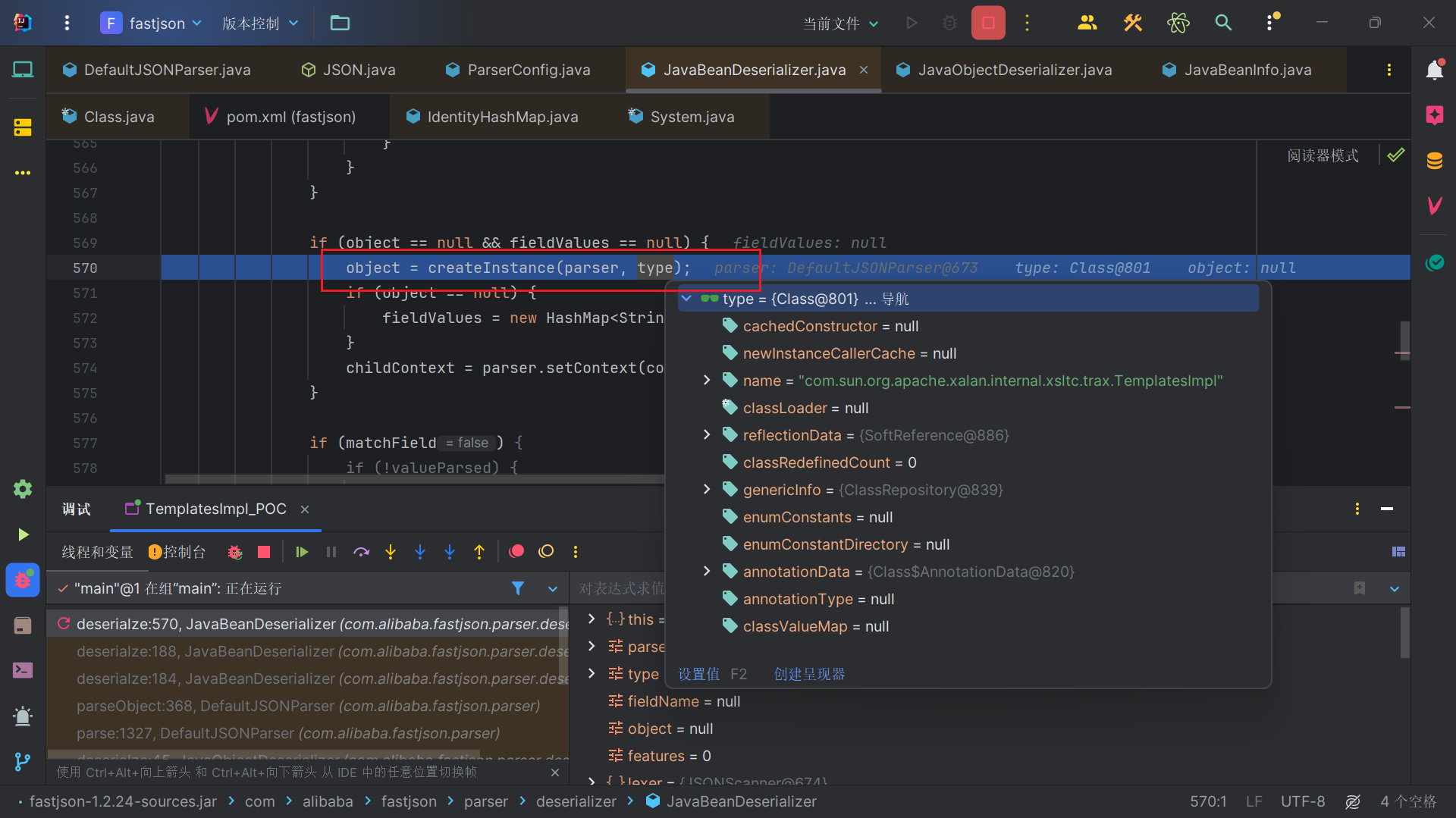1456x818 pixels.
Task: Open the 当前文件 run configuration dropdown
Action: [841, 24]
